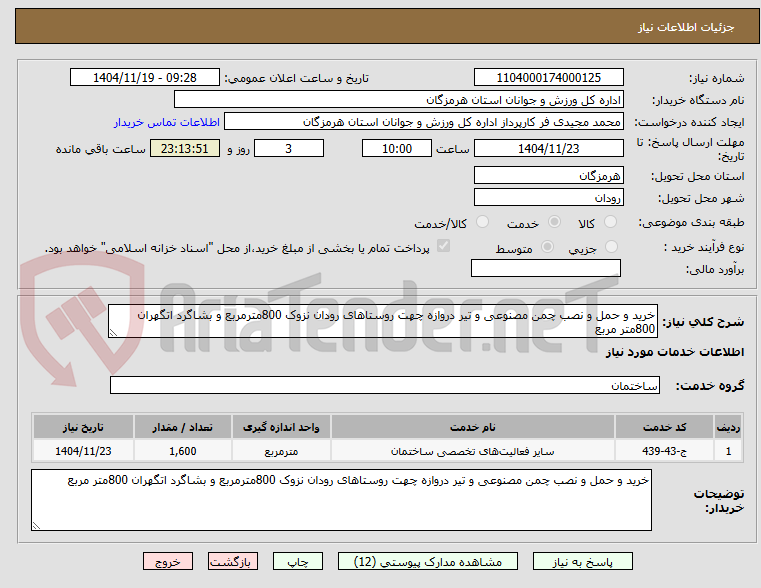This screenshot has height=588, width=761.
Task: Click the empty برآورد مالی field
Action: click(546, 268)
